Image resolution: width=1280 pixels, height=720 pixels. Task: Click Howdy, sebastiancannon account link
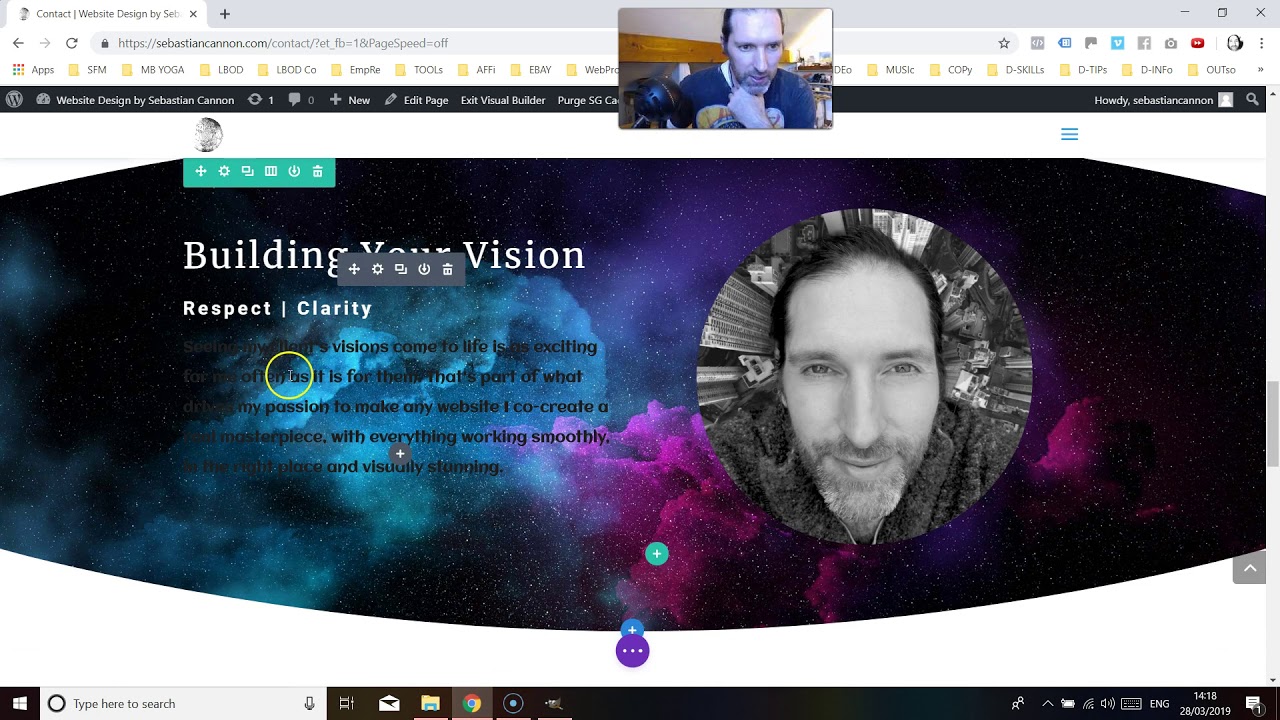(x=1164, y=100)
